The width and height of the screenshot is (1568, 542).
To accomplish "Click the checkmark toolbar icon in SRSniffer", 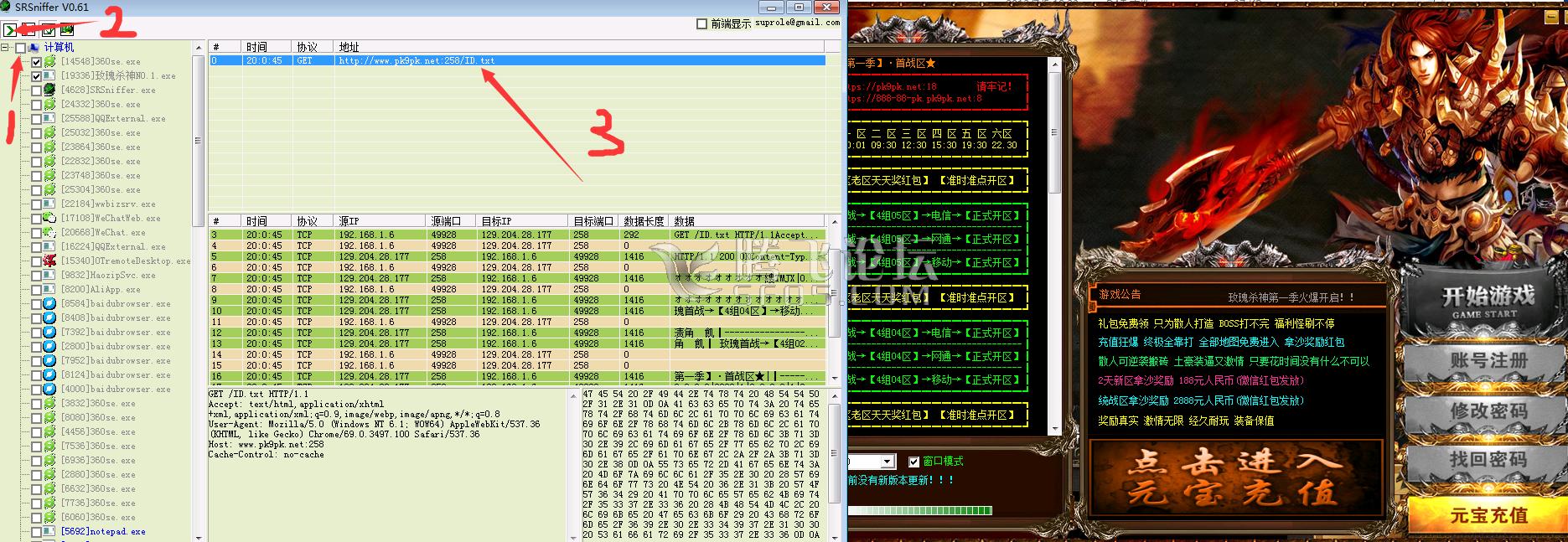I will (x=49, y=30).
